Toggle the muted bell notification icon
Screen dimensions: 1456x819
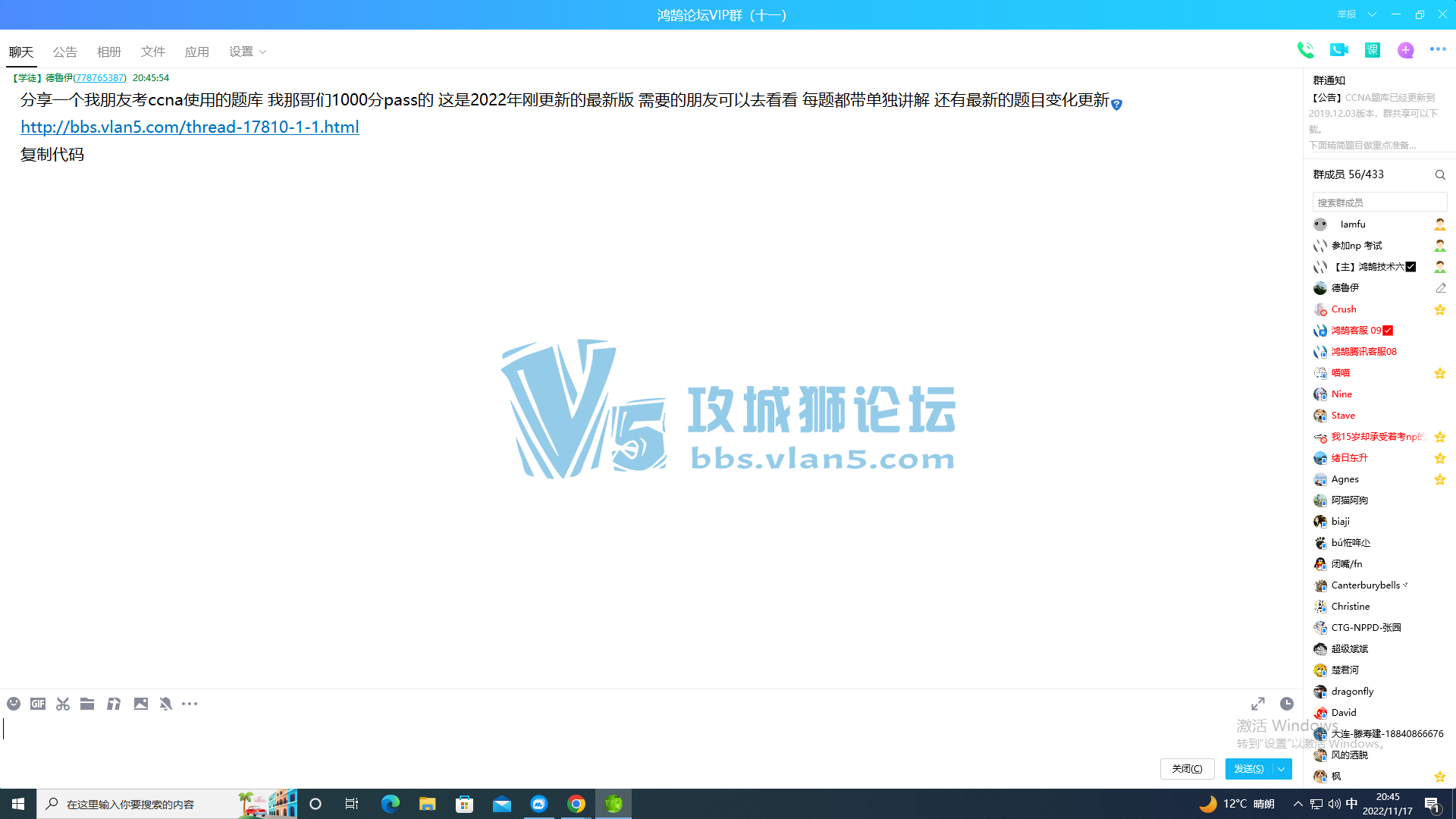coord(165,704)
